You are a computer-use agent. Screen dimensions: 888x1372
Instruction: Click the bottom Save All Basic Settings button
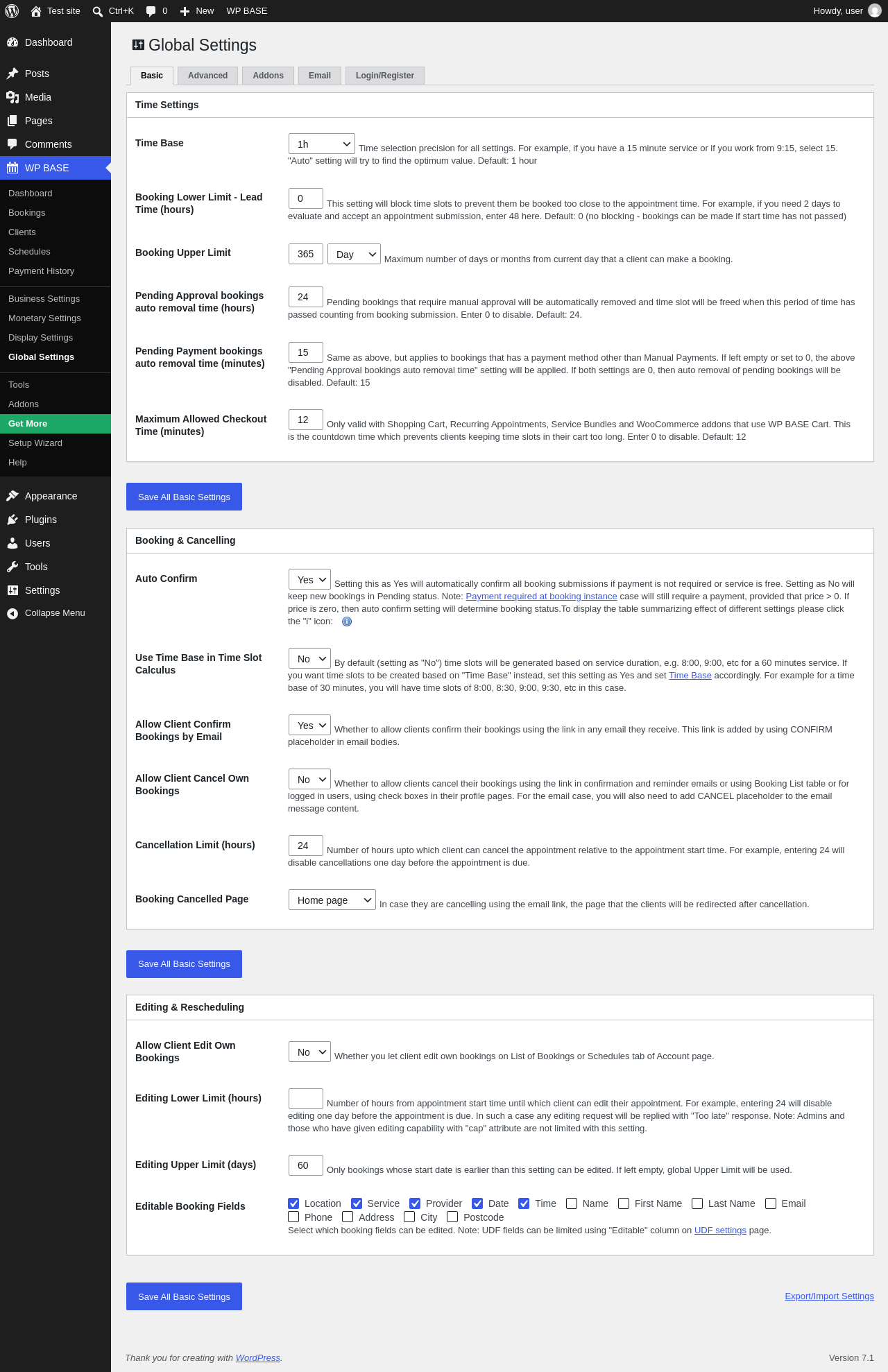[x=184, y=1296]
